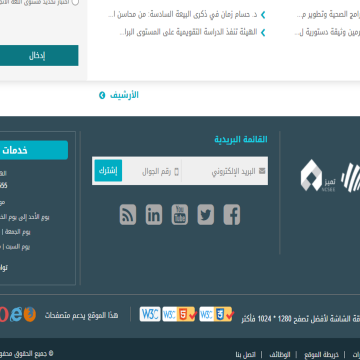Open the YouTube social icon
The height and width of the screenshot is (360, 360).
tap(180, 215)
